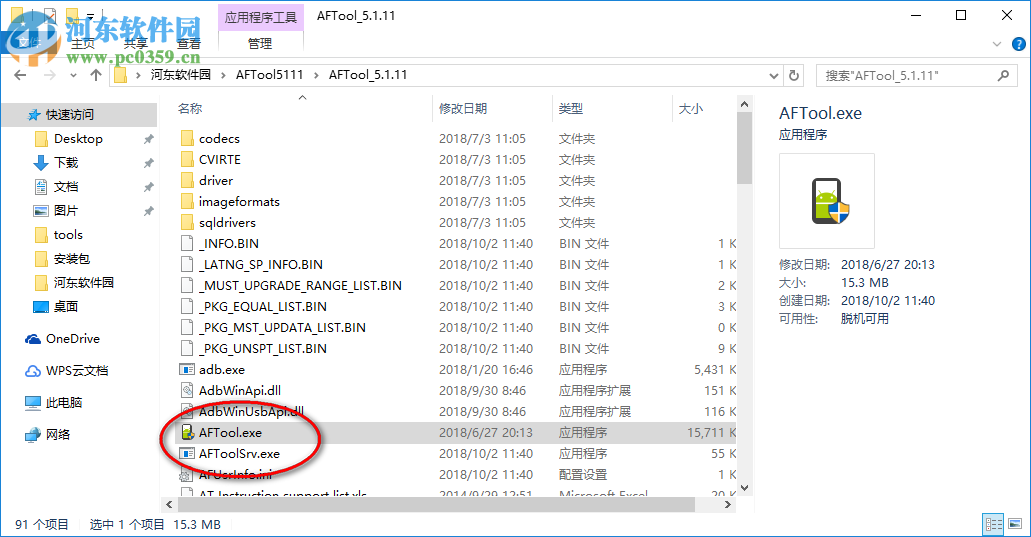Open the 管理 ribbon tab
The image size is (1031, 537).
point(260,43)
